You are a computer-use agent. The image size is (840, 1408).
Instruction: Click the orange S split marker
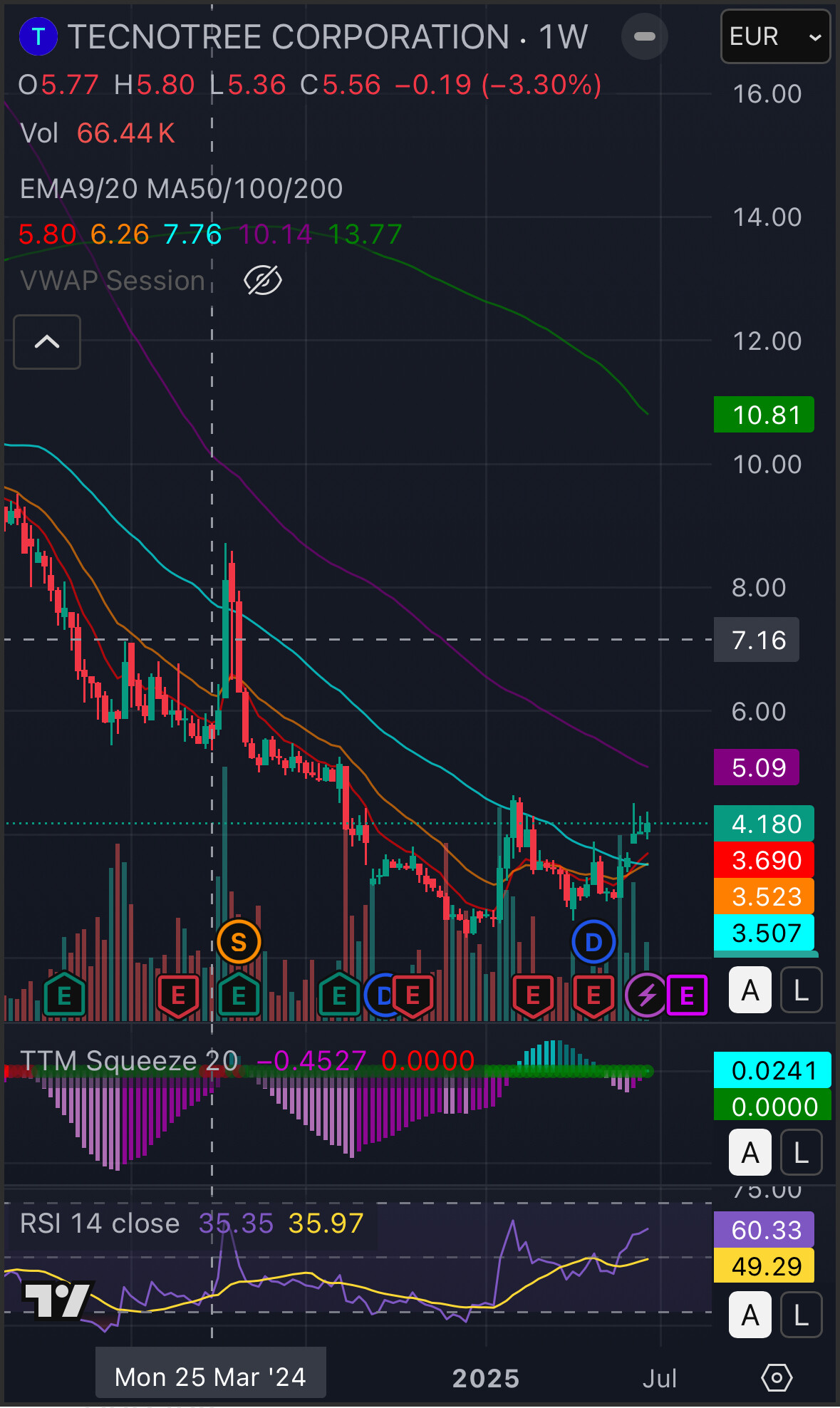pyautogui.click(x=239, y=942)
